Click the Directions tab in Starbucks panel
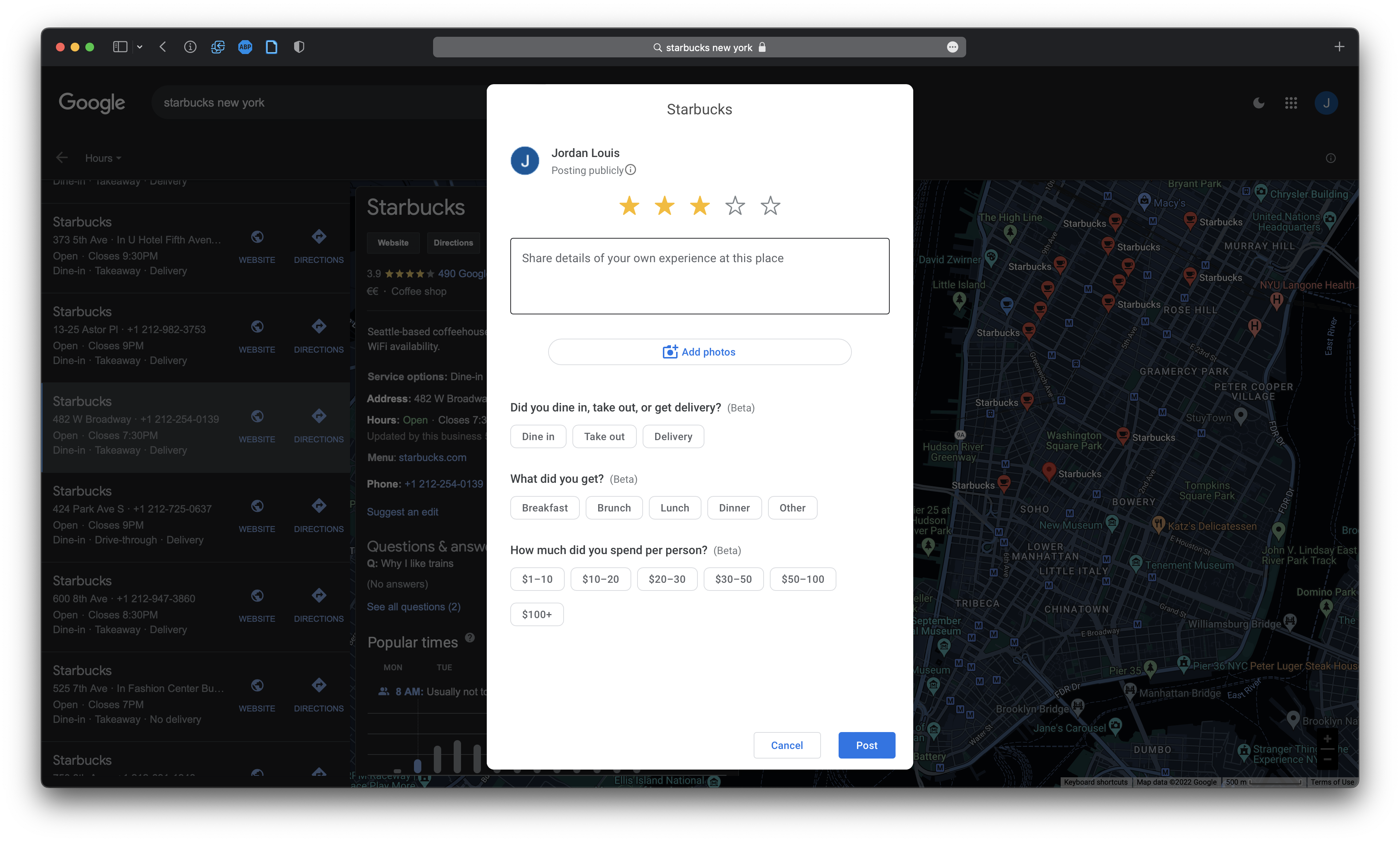The height and width of the screenshot is (842, 1400). click(x=453, y=242)
